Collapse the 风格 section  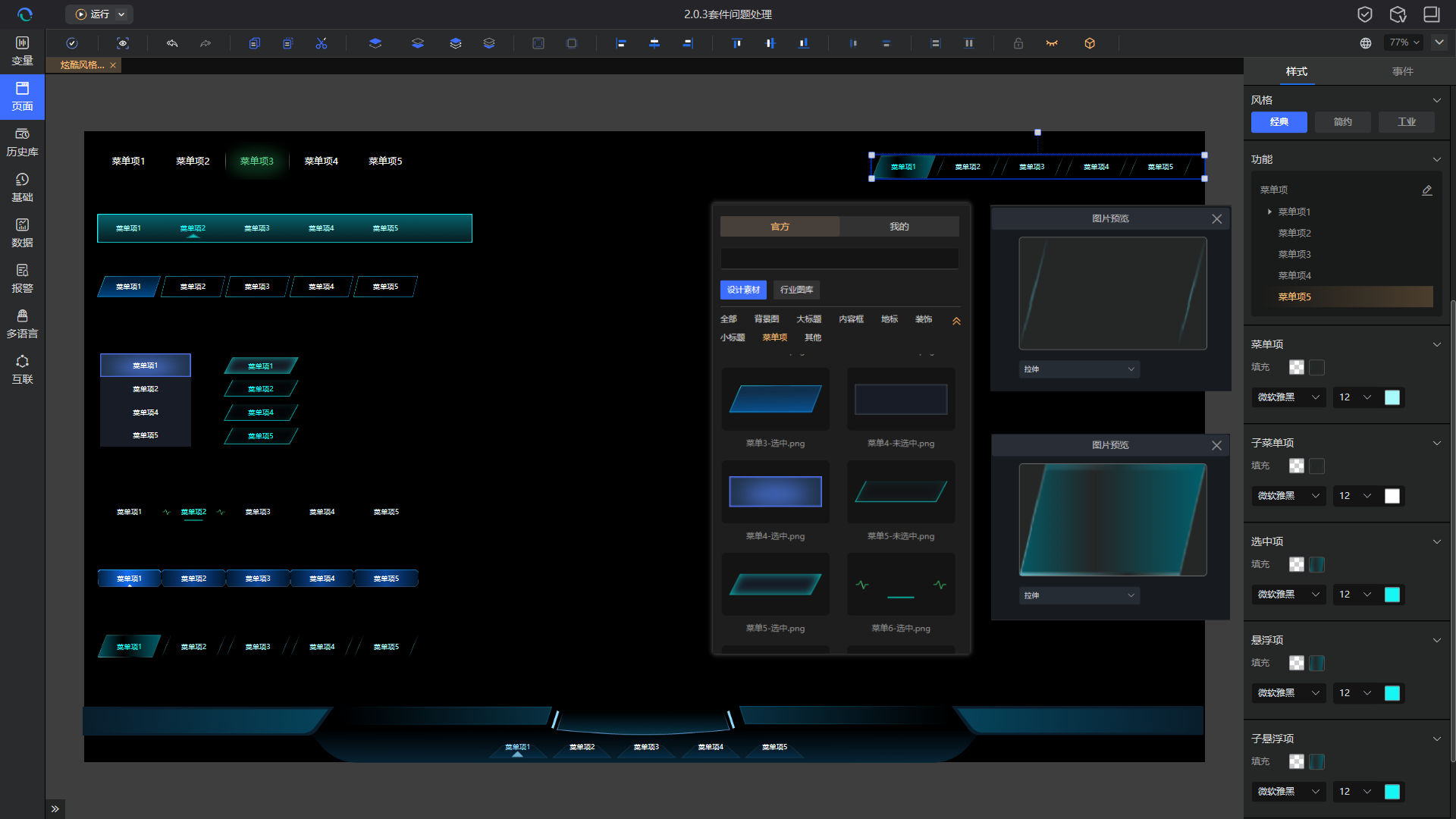[1436, 100]
